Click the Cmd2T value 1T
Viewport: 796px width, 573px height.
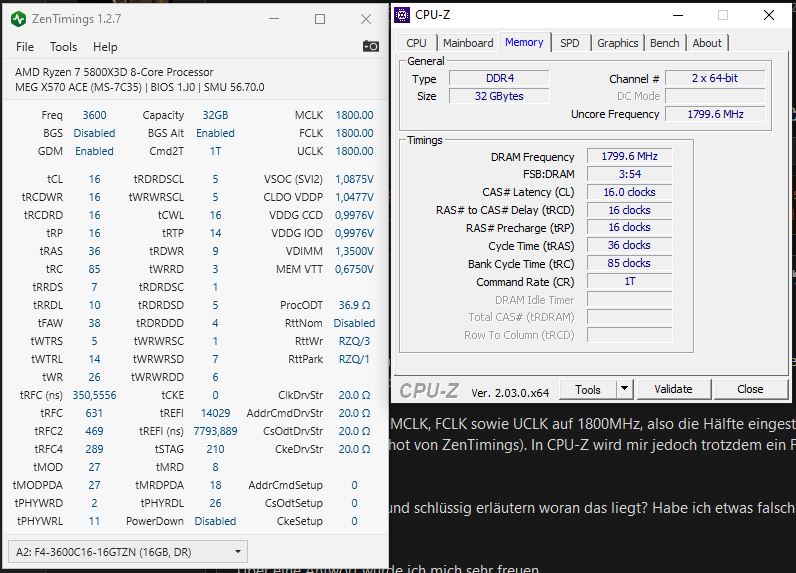[215, 151]
